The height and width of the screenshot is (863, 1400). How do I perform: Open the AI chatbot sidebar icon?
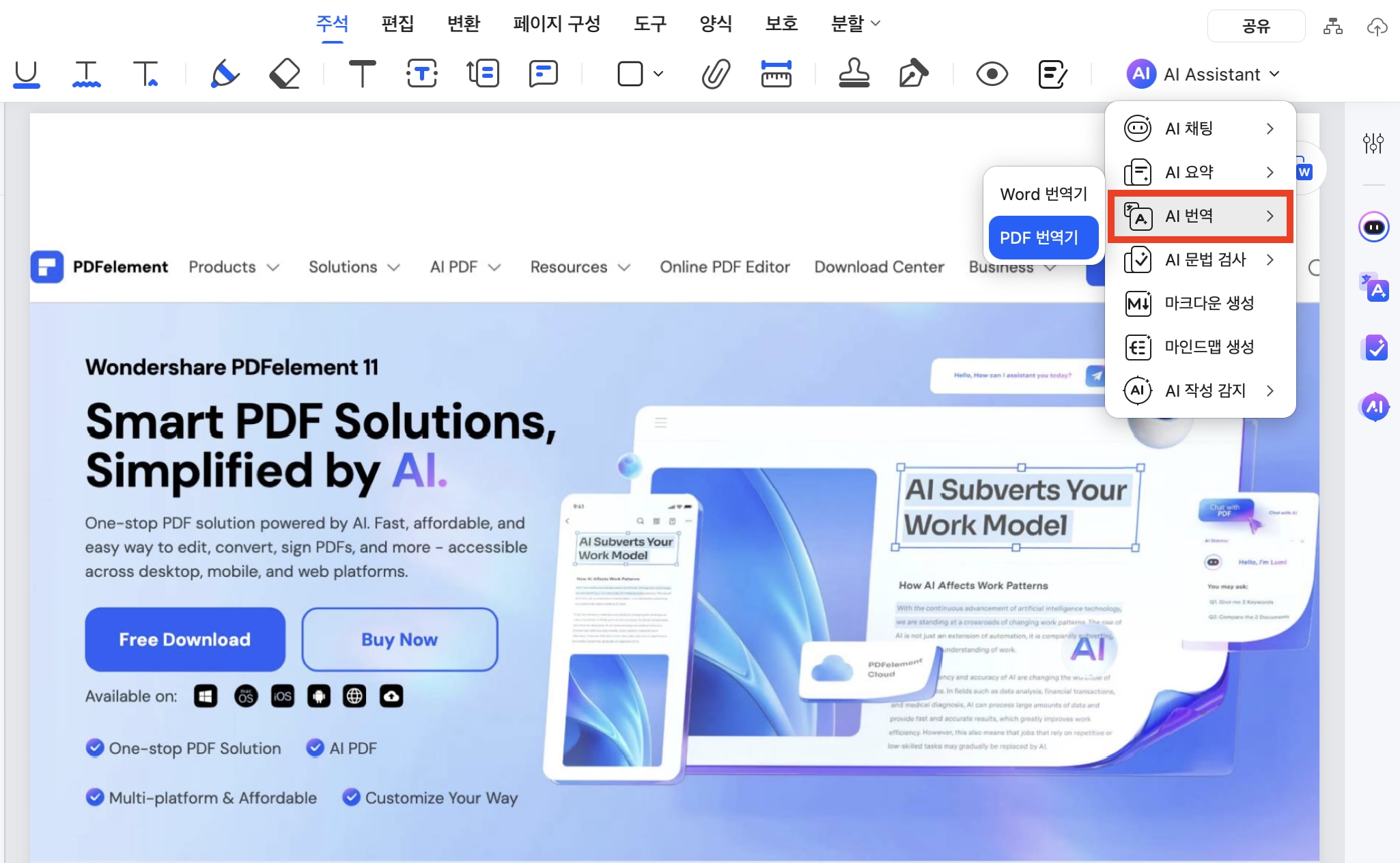tap(1373, 227)
